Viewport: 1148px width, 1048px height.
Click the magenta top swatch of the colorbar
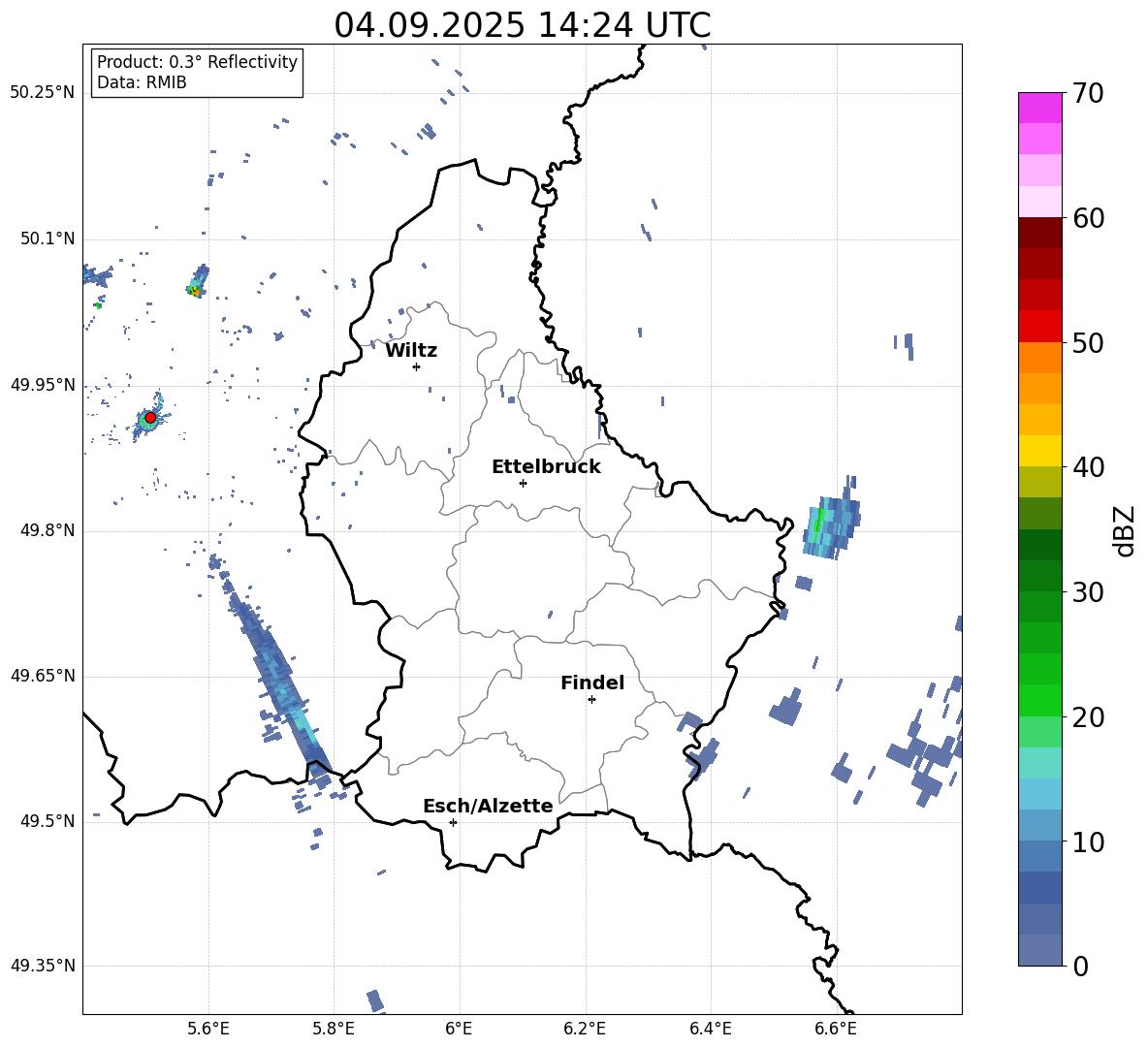(1039, 108)
